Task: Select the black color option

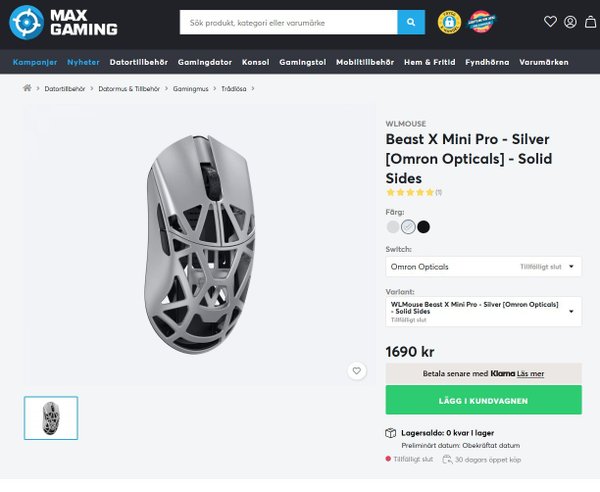Action: point(423,227)
